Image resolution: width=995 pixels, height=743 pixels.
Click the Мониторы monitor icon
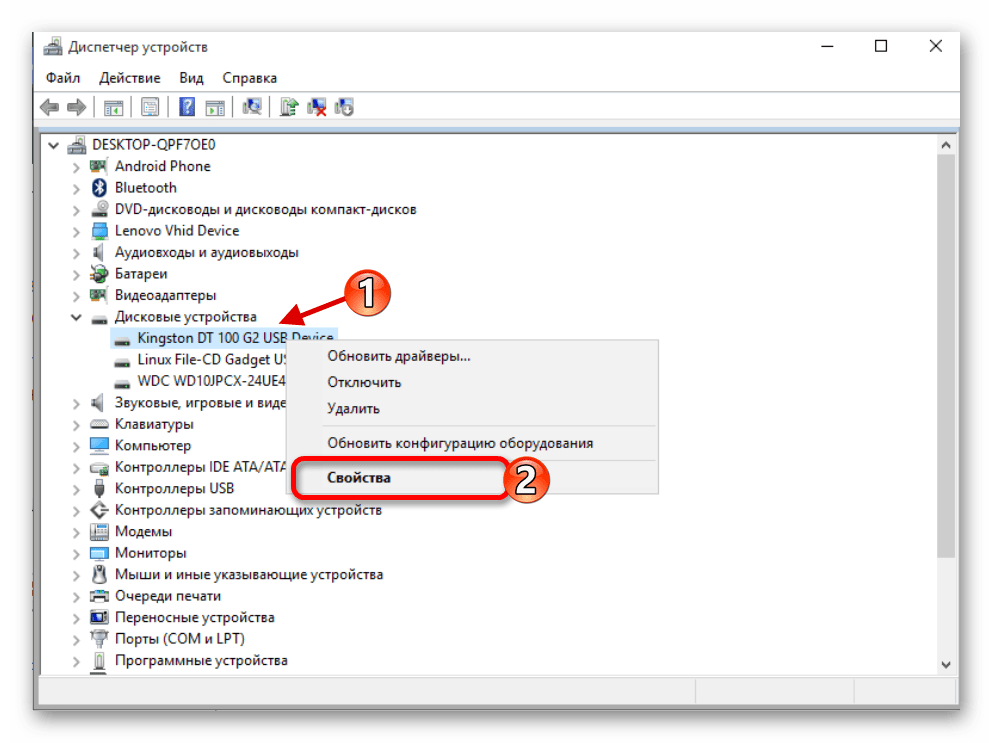pyautogui.click(x=99, y=553)
